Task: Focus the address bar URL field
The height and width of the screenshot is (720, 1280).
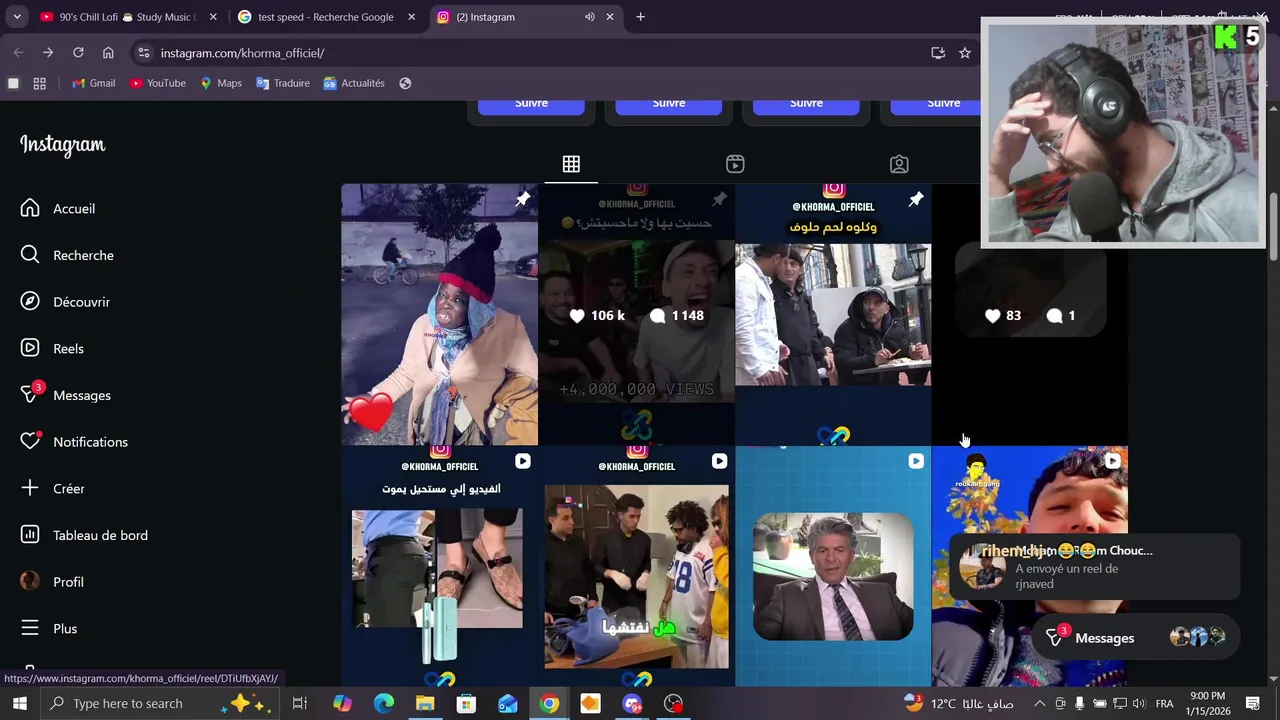Action: (x=540, y=53)
